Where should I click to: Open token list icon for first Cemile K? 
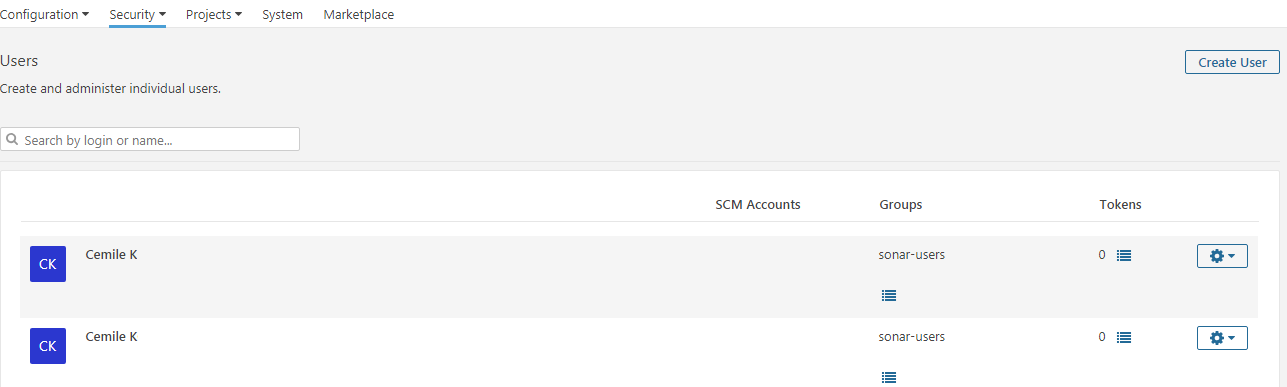click(1124, 255)
